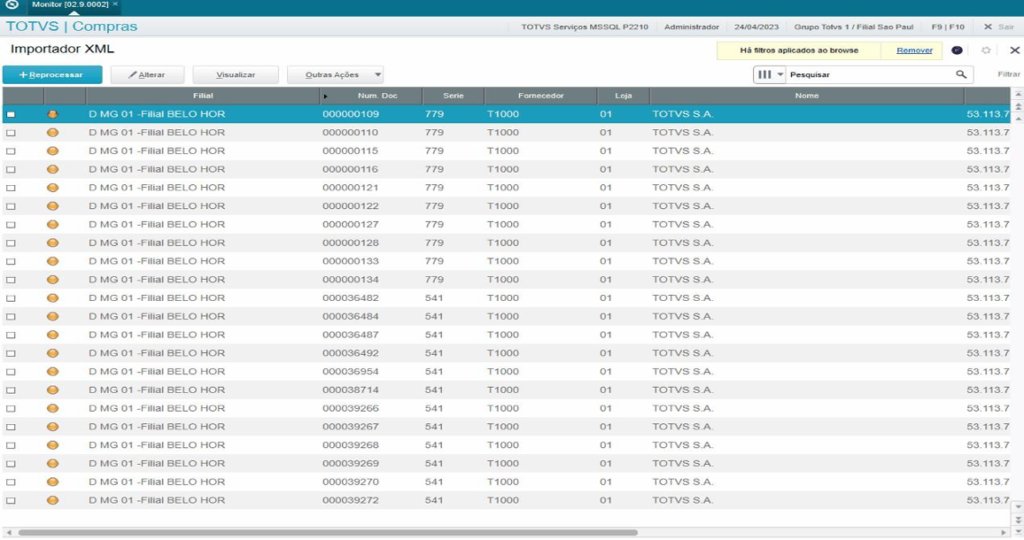Click the orange status icon of document 000000127
1024x540 pixels.
coord(53,224)
